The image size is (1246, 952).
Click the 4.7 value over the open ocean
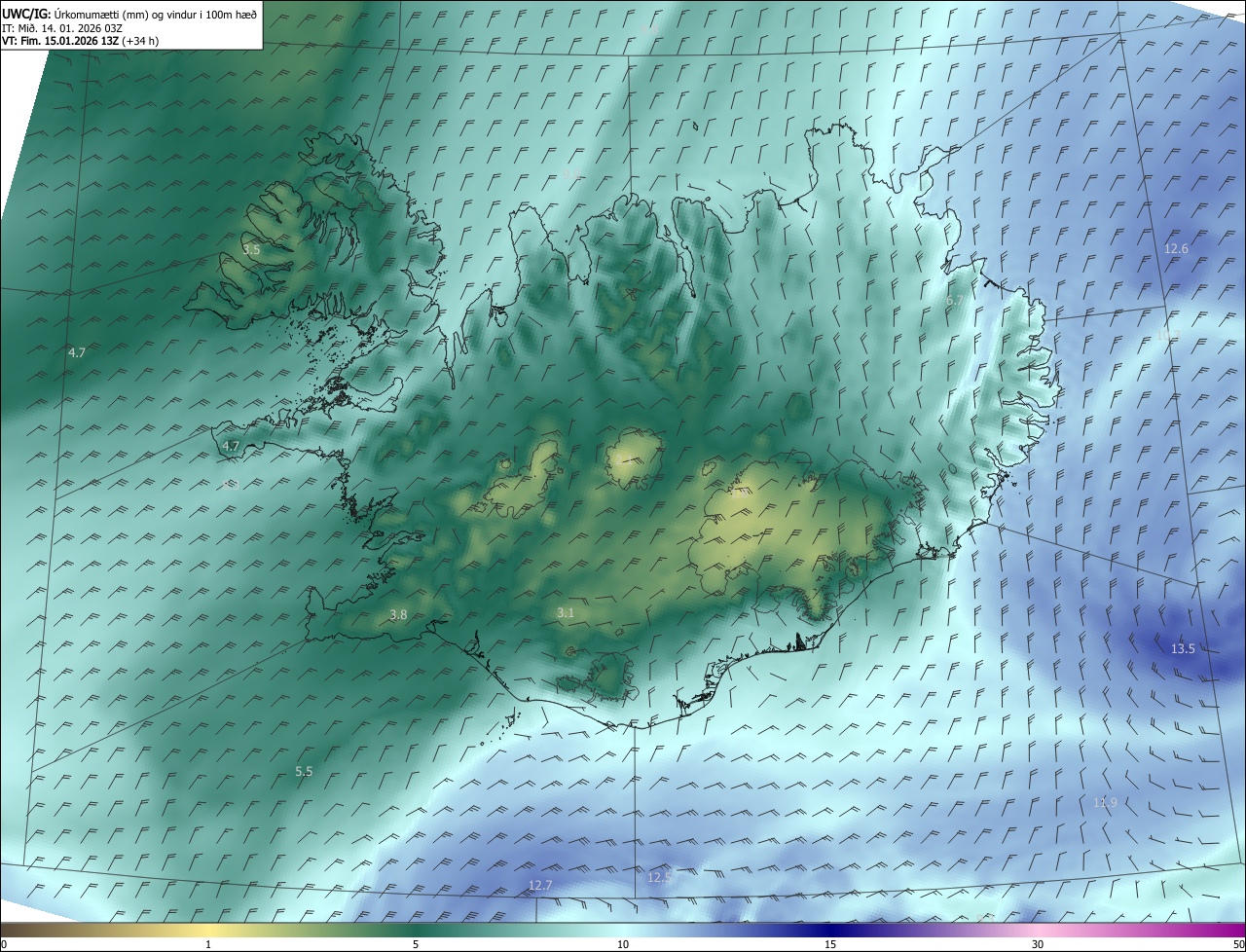click(77, 353)
